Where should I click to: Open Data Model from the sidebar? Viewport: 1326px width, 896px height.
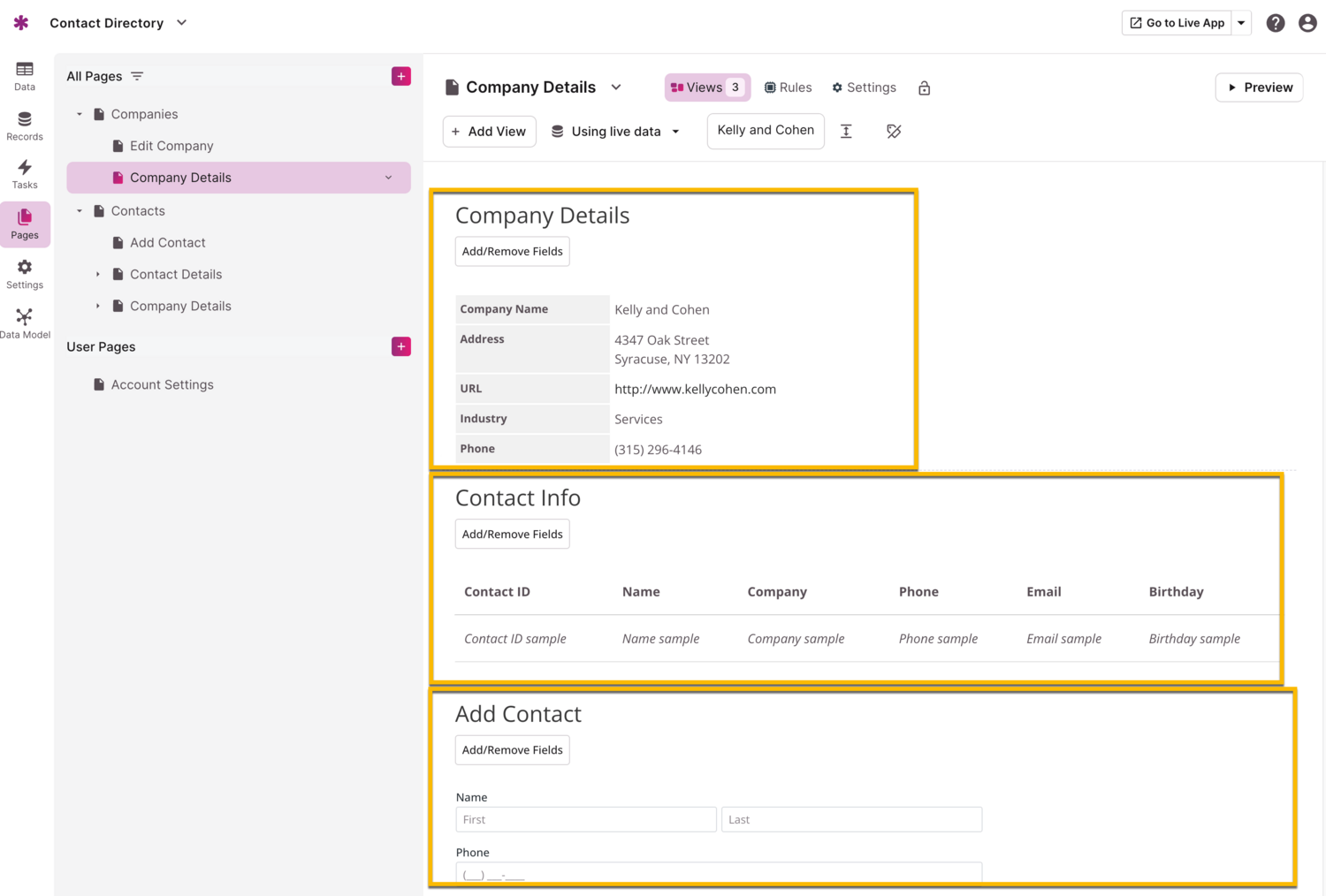tap(25, 323)
